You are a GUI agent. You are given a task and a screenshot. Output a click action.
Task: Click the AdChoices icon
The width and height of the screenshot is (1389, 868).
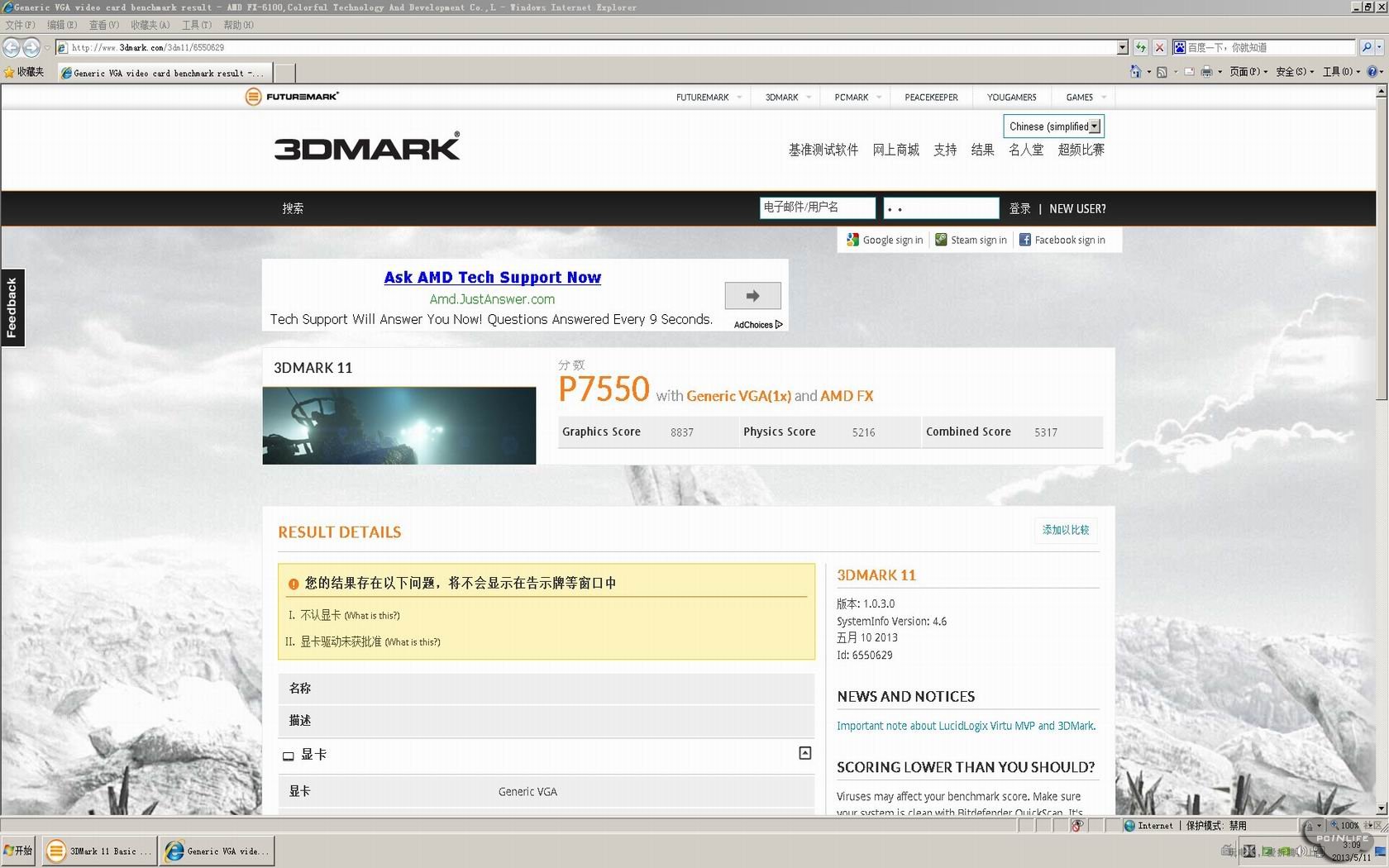[x=778, y=325]
